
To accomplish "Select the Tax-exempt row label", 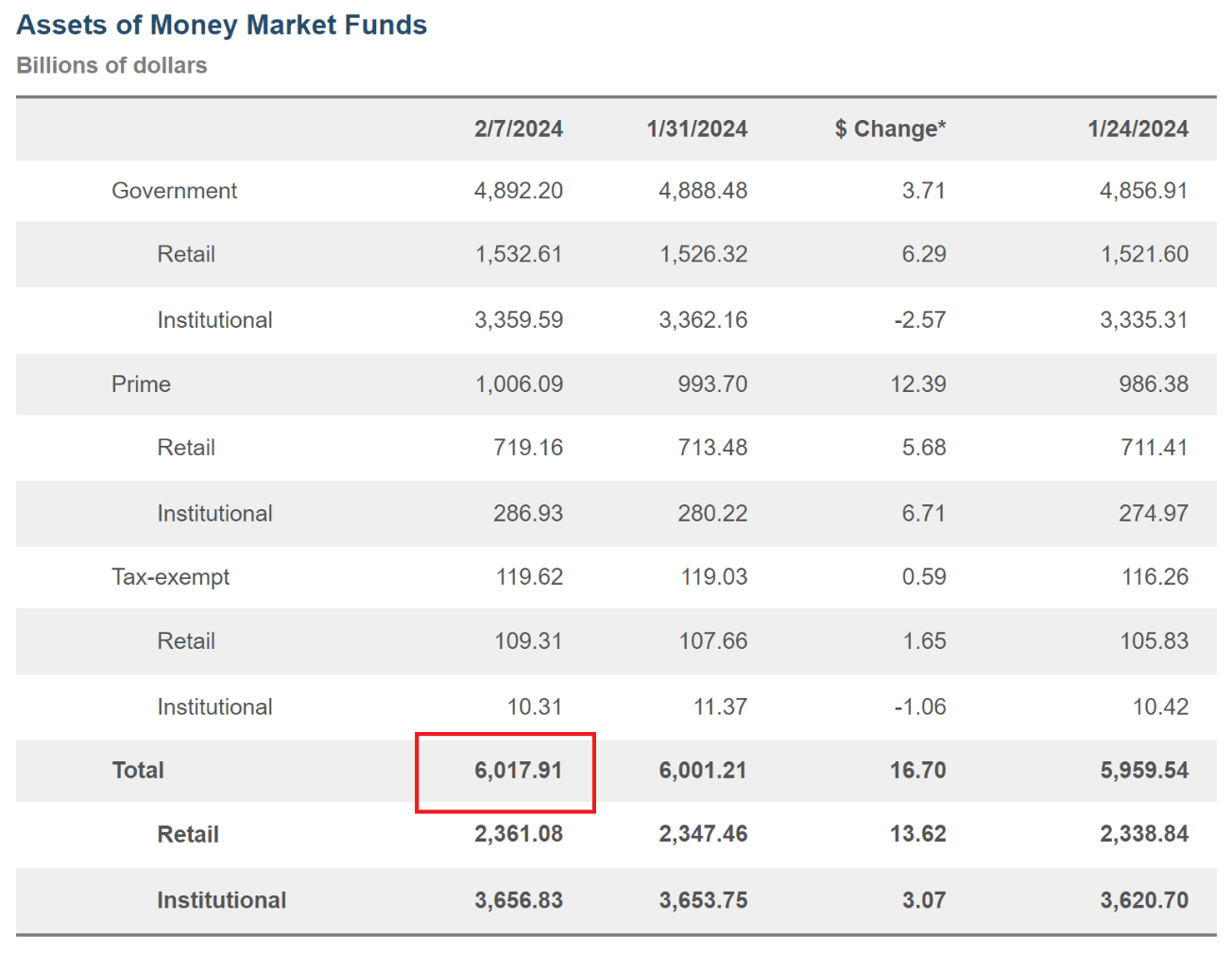I will (170, 577).
